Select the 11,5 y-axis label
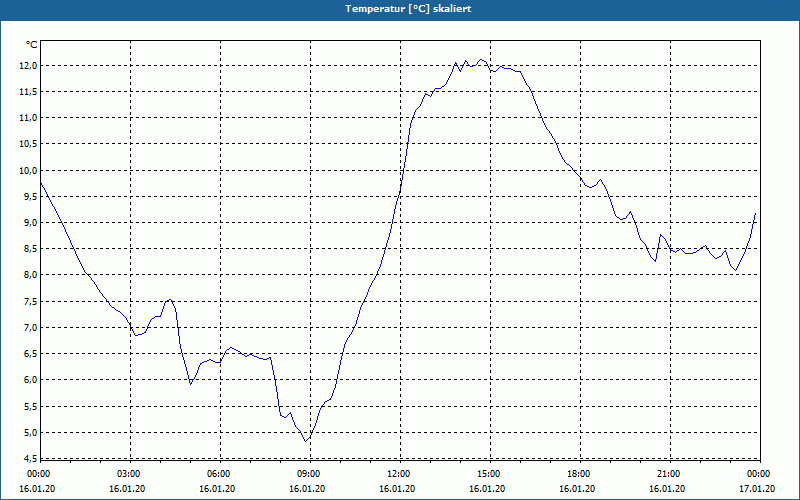This screenshot has width=800, height=500. pos(29,91)
